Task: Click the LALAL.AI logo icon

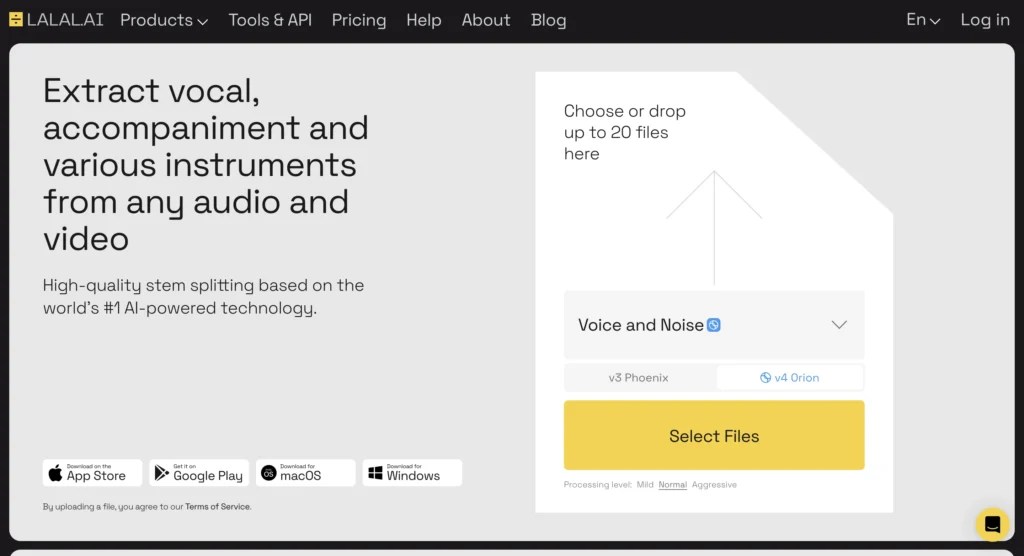Action: (16, 20)
